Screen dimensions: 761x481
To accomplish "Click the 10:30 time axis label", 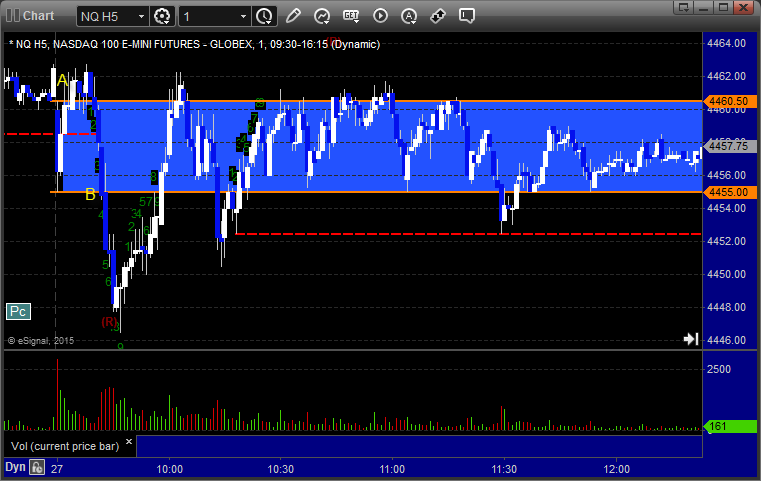I will pyautogui.click(x=281, y=469).
